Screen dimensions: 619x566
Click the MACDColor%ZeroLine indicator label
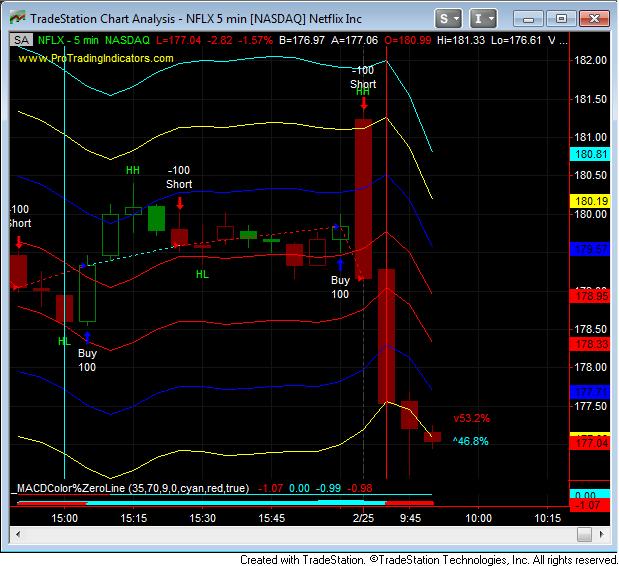click(x=133, y=488)
